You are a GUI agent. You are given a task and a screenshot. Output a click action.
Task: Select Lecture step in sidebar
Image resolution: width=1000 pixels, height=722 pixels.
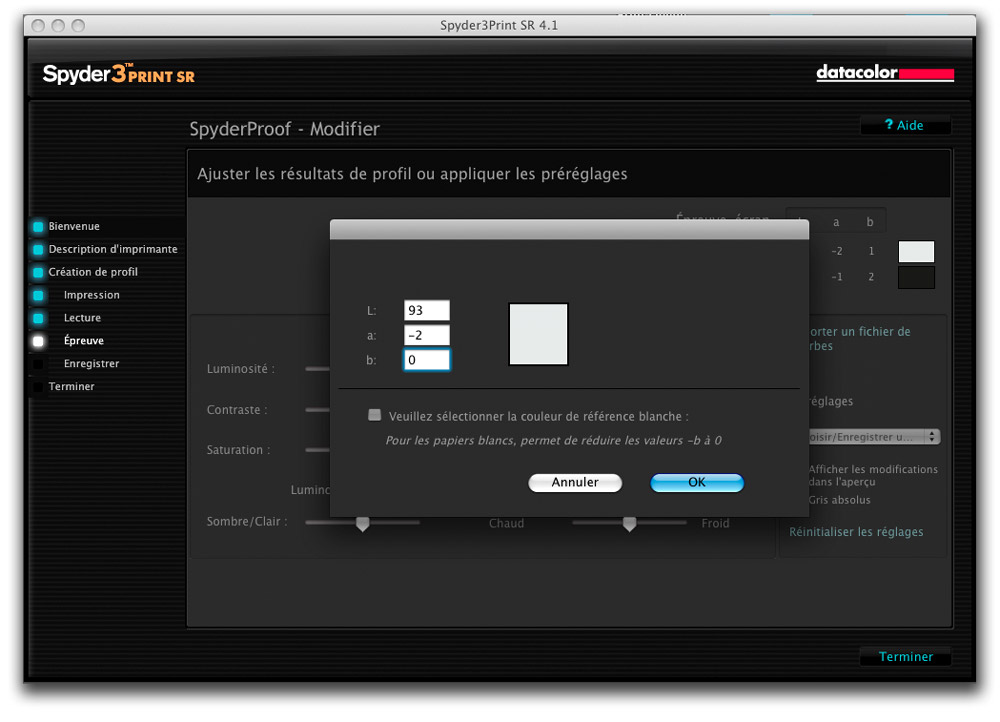[82, 318]
